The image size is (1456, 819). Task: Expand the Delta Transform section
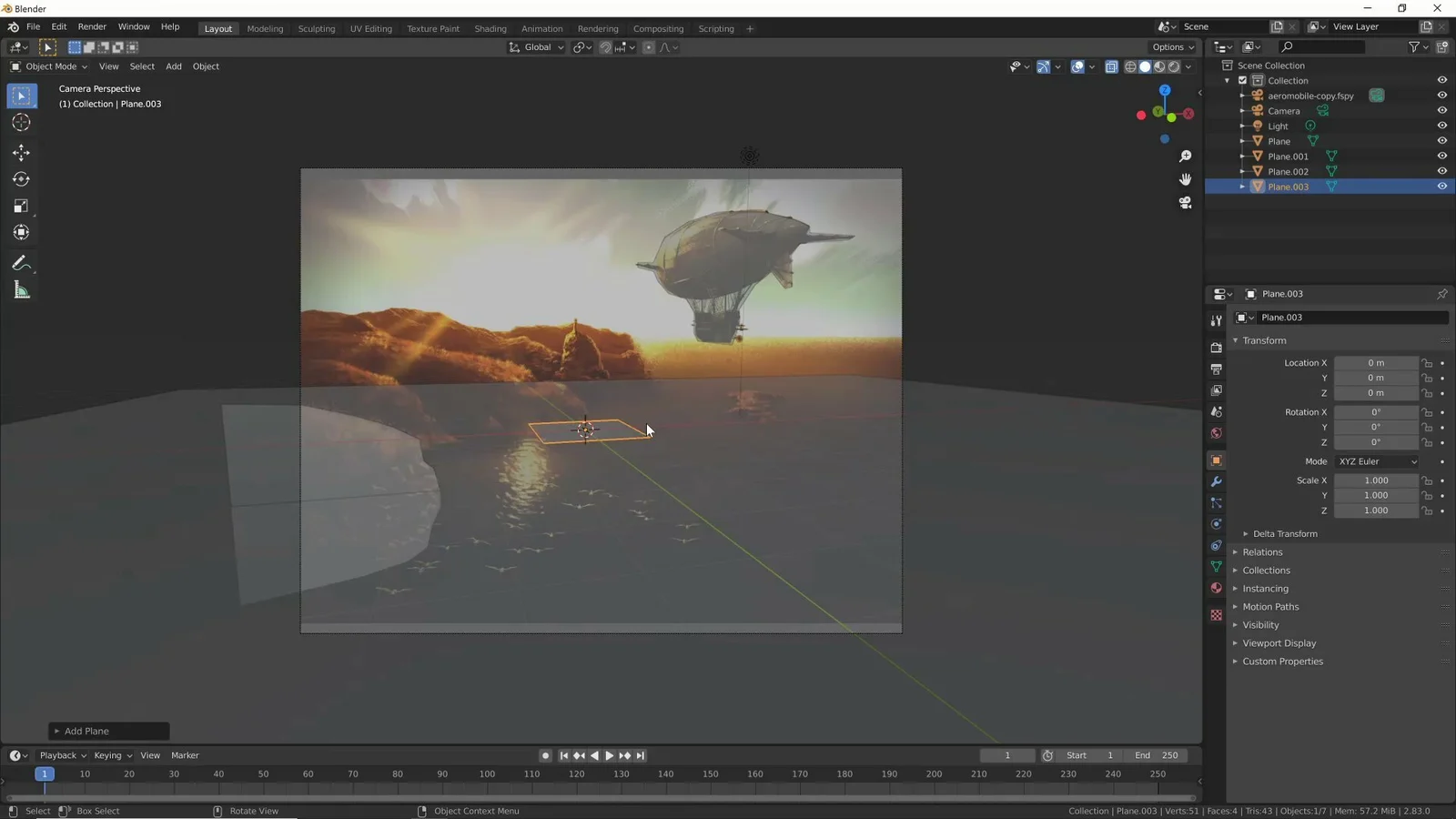point(1284,534)
